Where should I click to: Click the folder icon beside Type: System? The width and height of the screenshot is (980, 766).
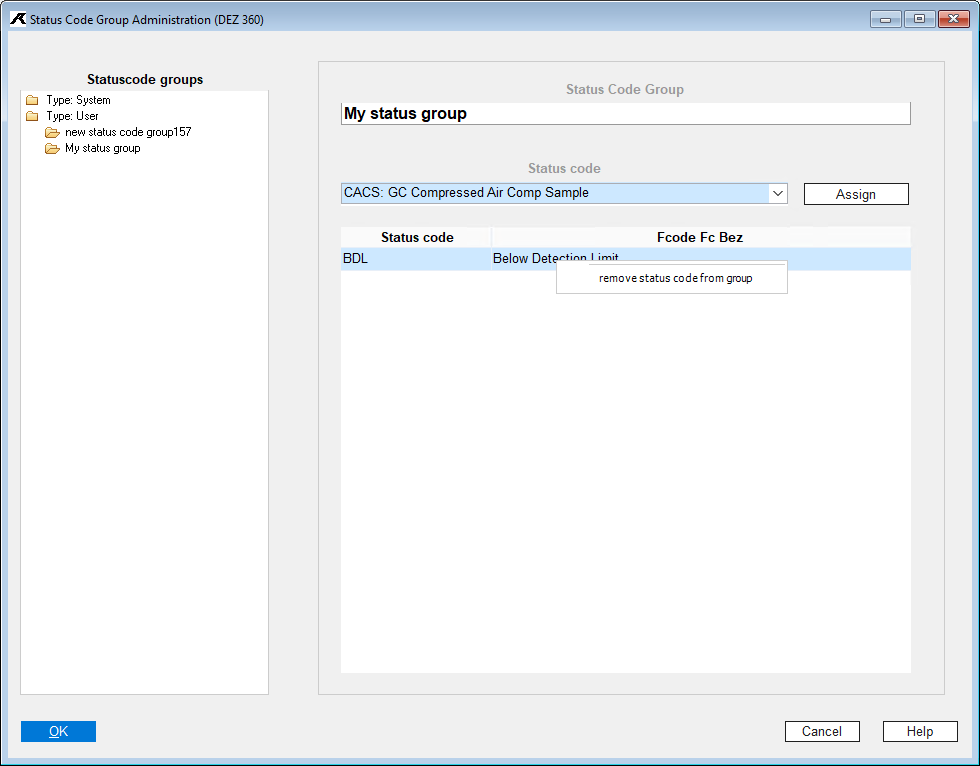[32, 100]
